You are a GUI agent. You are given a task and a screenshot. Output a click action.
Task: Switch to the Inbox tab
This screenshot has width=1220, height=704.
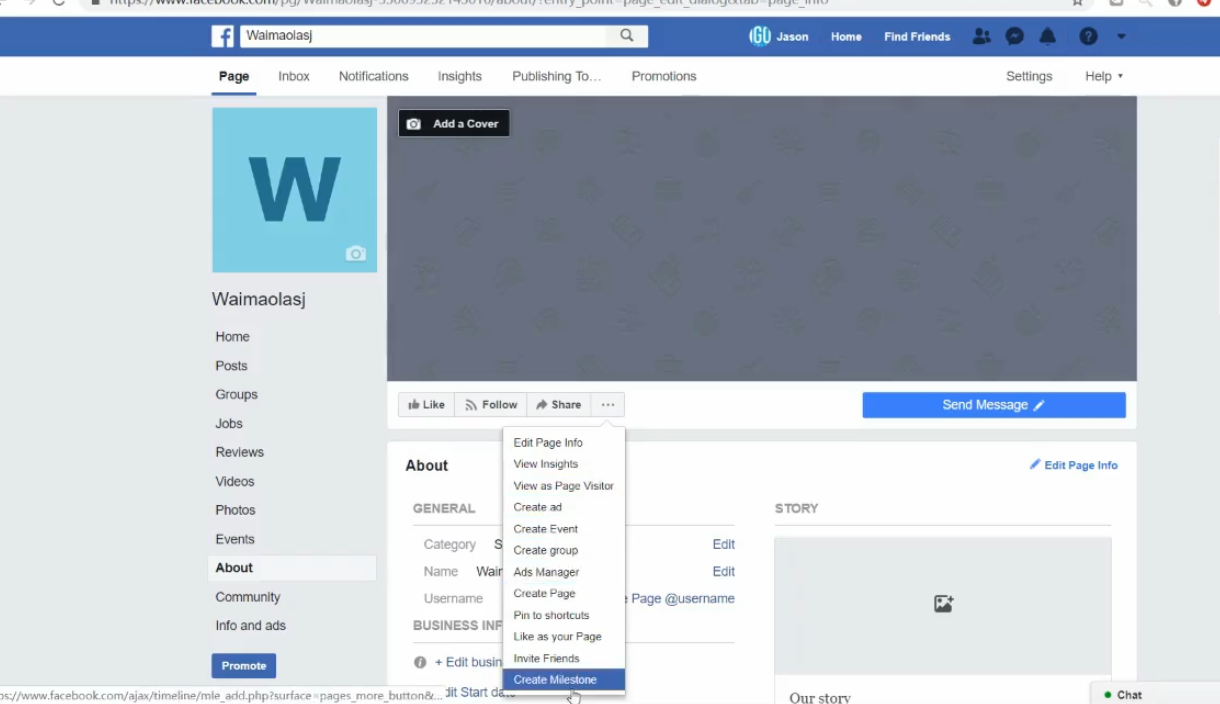[x=294, y=76]
